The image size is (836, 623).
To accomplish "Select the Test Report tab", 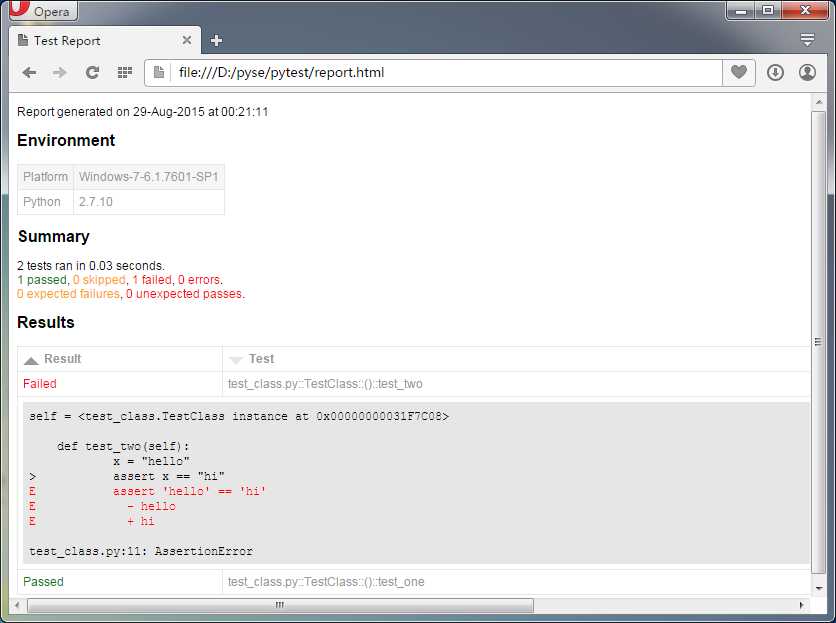I will click(104, 41).
